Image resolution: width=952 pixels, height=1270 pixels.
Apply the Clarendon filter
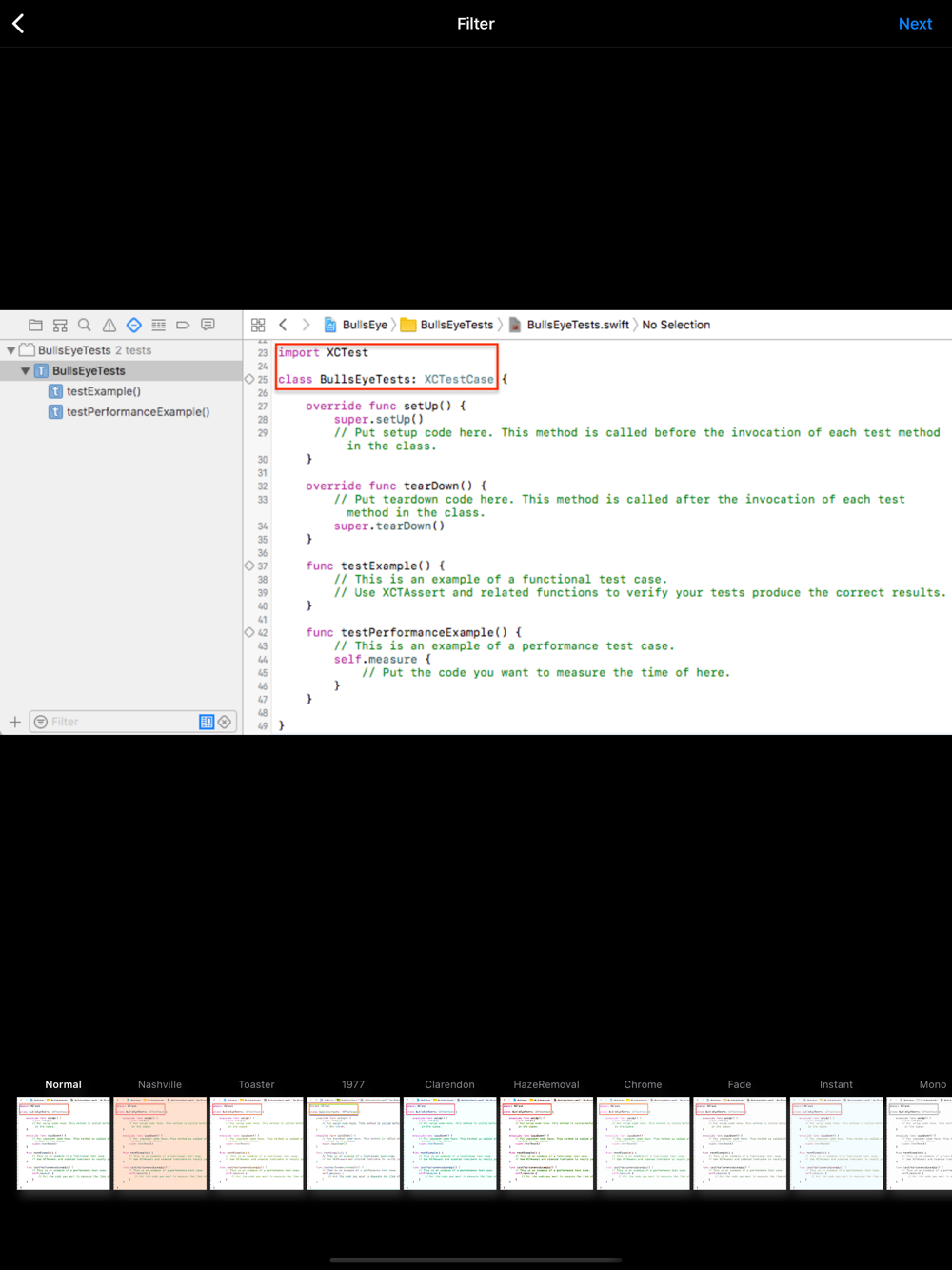[x=450, y=1142]
